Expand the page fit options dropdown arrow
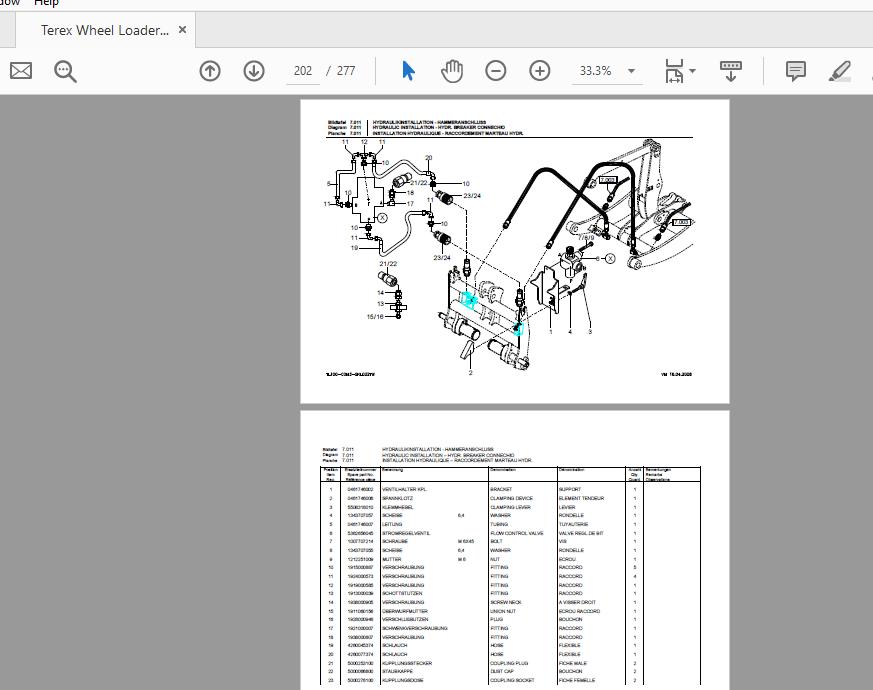 tap(690, 71)
